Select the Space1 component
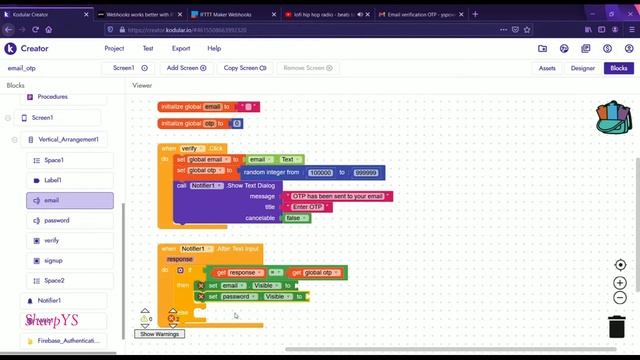This screenshot has height=360, width=640. tap(70, 160)
